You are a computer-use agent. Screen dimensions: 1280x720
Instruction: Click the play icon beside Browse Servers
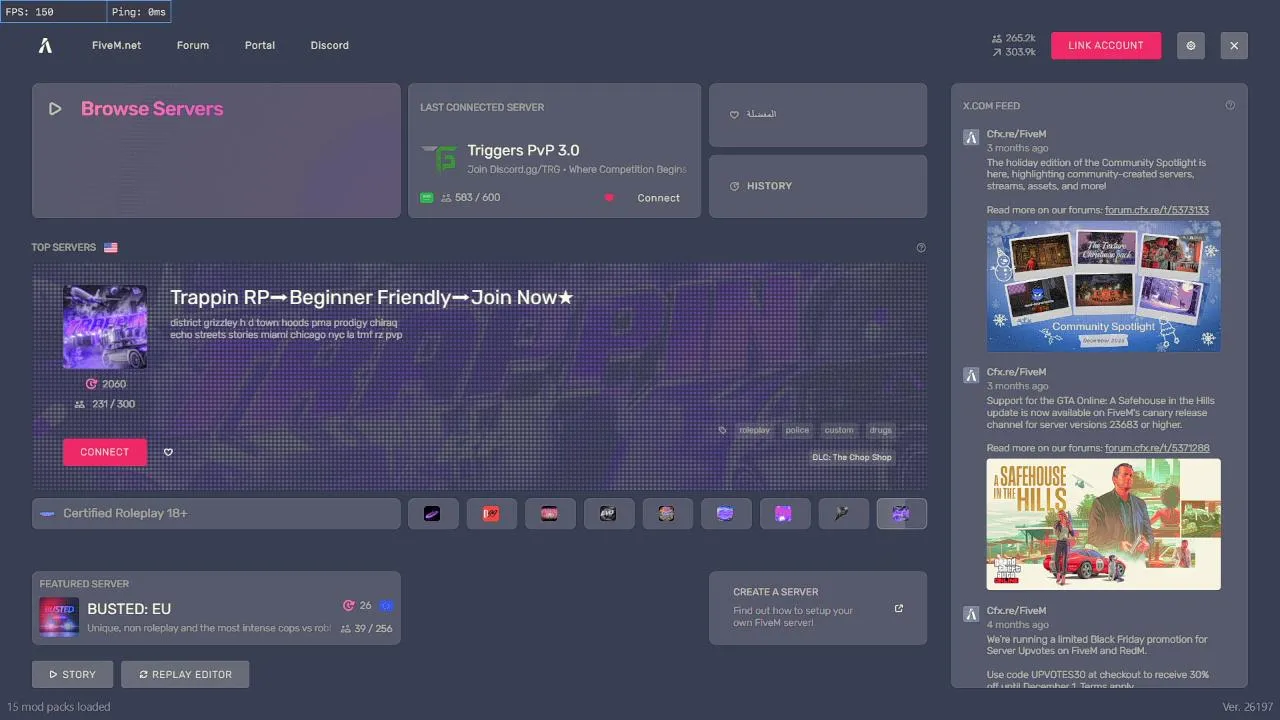point(55,109)
